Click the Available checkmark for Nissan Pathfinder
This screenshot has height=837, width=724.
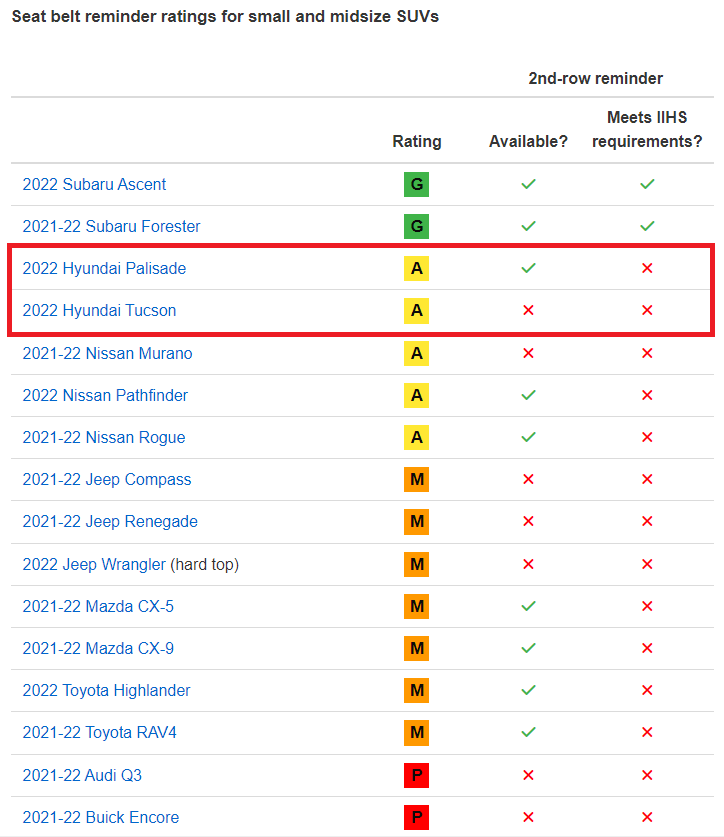coord(528,395)
